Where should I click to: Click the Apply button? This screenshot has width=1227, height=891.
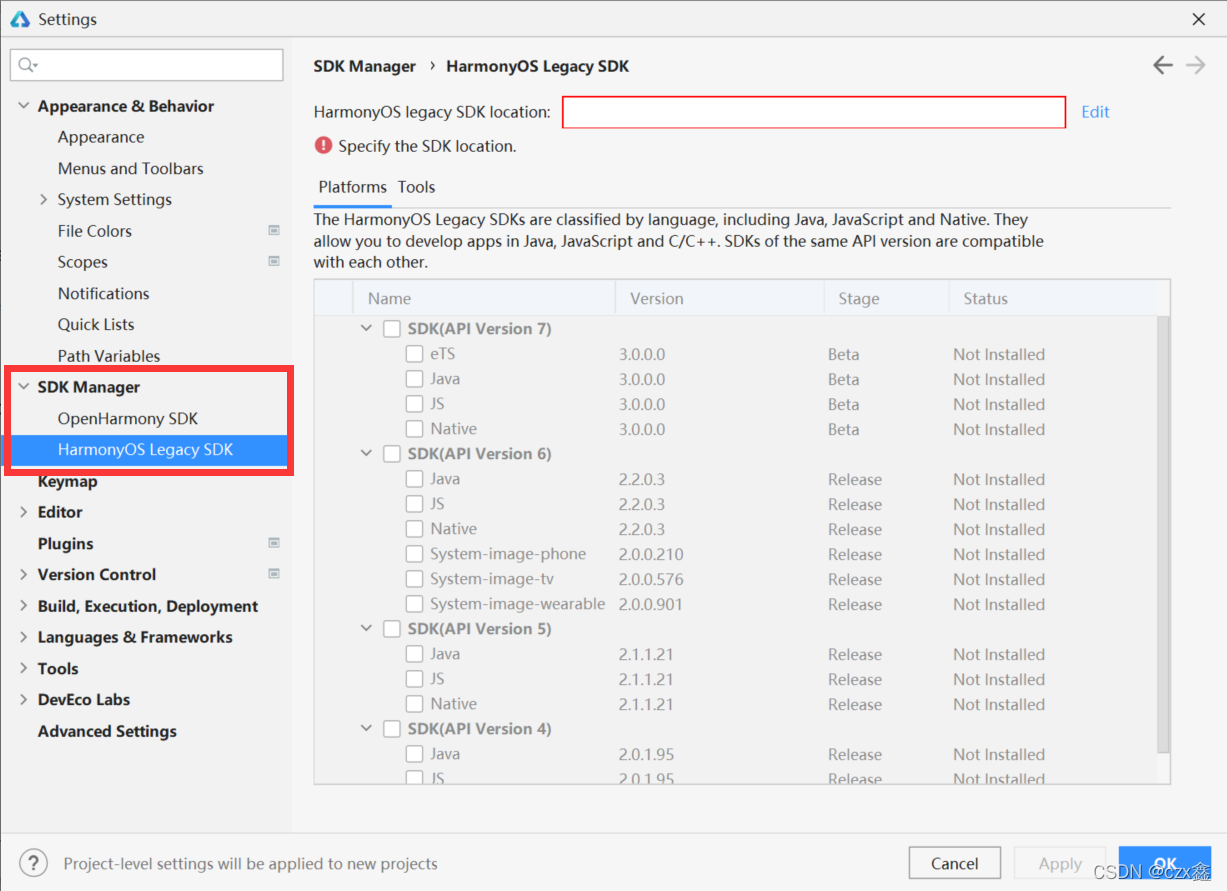tap(1060, 863)
